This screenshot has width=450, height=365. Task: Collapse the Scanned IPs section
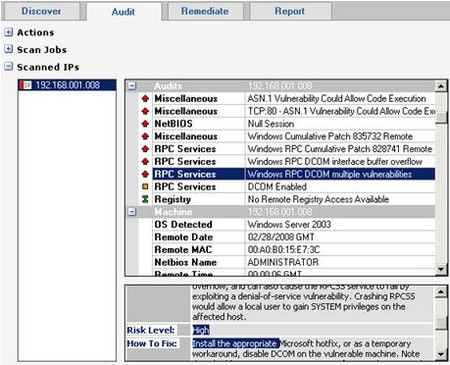[9, 67]
